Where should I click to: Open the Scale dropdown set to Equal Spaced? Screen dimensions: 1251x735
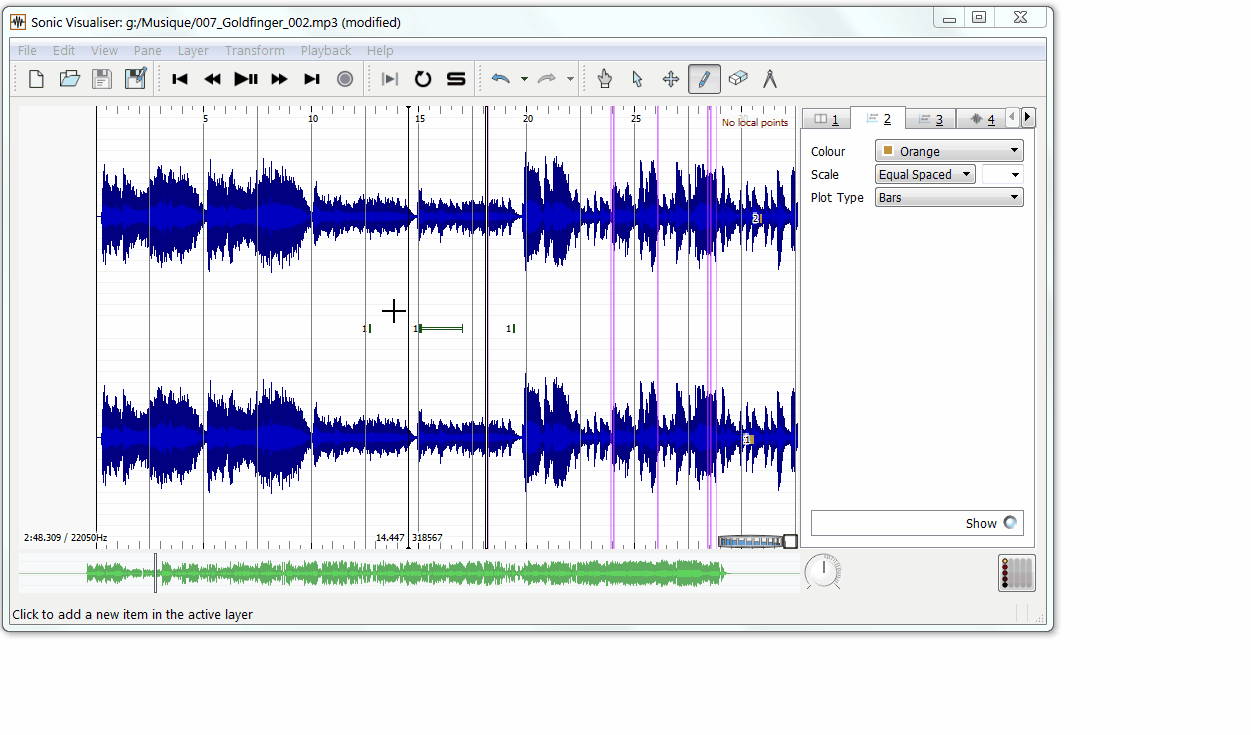coord(925,174)
